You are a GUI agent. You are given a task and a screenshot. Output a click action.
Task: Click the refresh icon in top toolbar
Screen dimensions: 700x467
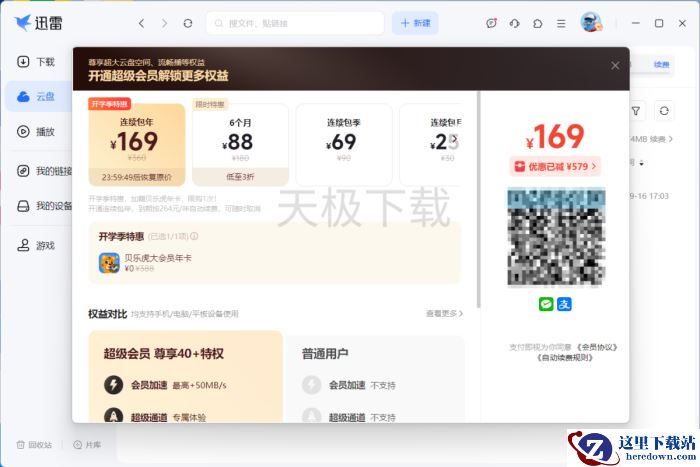click(188, 23)
